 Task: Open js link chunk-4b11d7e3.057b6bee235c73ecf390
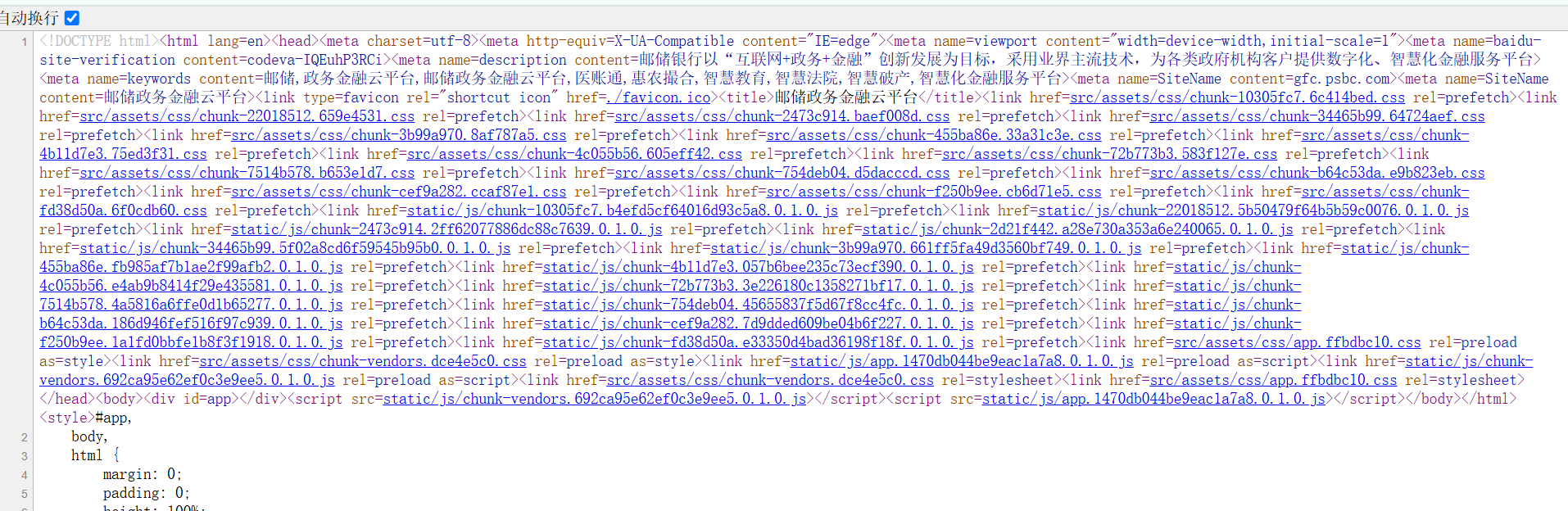pyautogui.click(x=759, y=267)
